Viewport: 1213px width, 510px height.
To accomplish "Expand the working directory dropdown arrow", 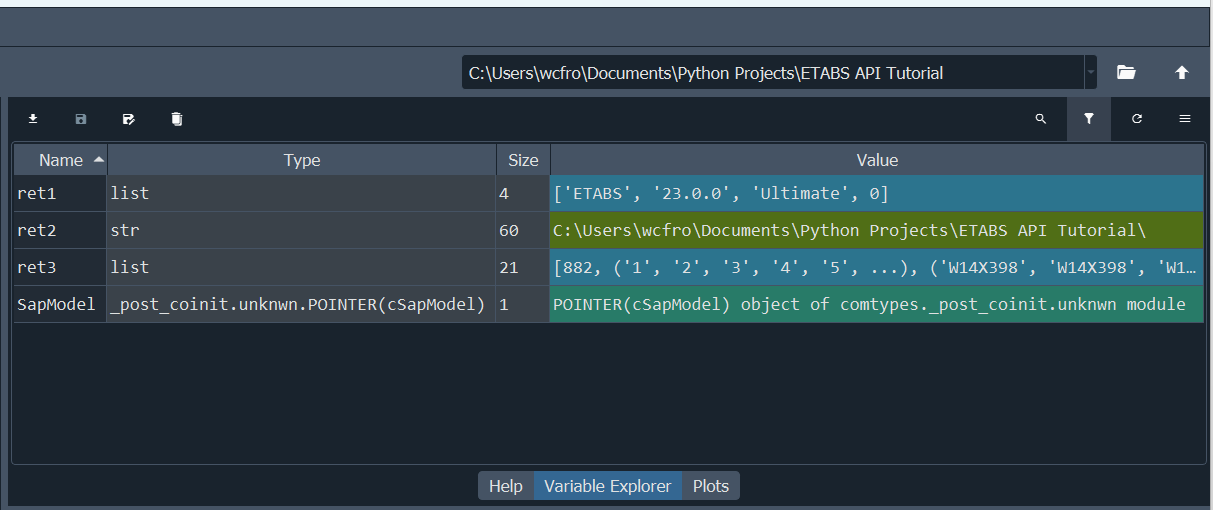I will click(x=1090, y=73).
